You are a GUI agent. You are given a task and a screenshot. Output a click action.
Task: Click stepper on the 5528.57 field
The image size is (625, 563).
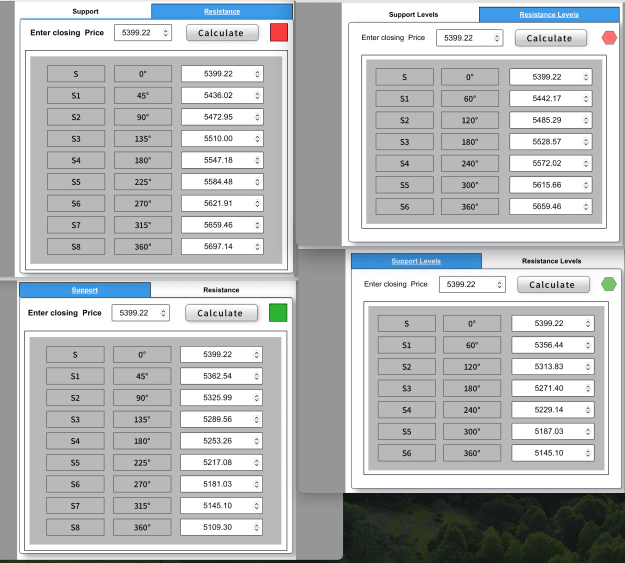tap(586, 142)
